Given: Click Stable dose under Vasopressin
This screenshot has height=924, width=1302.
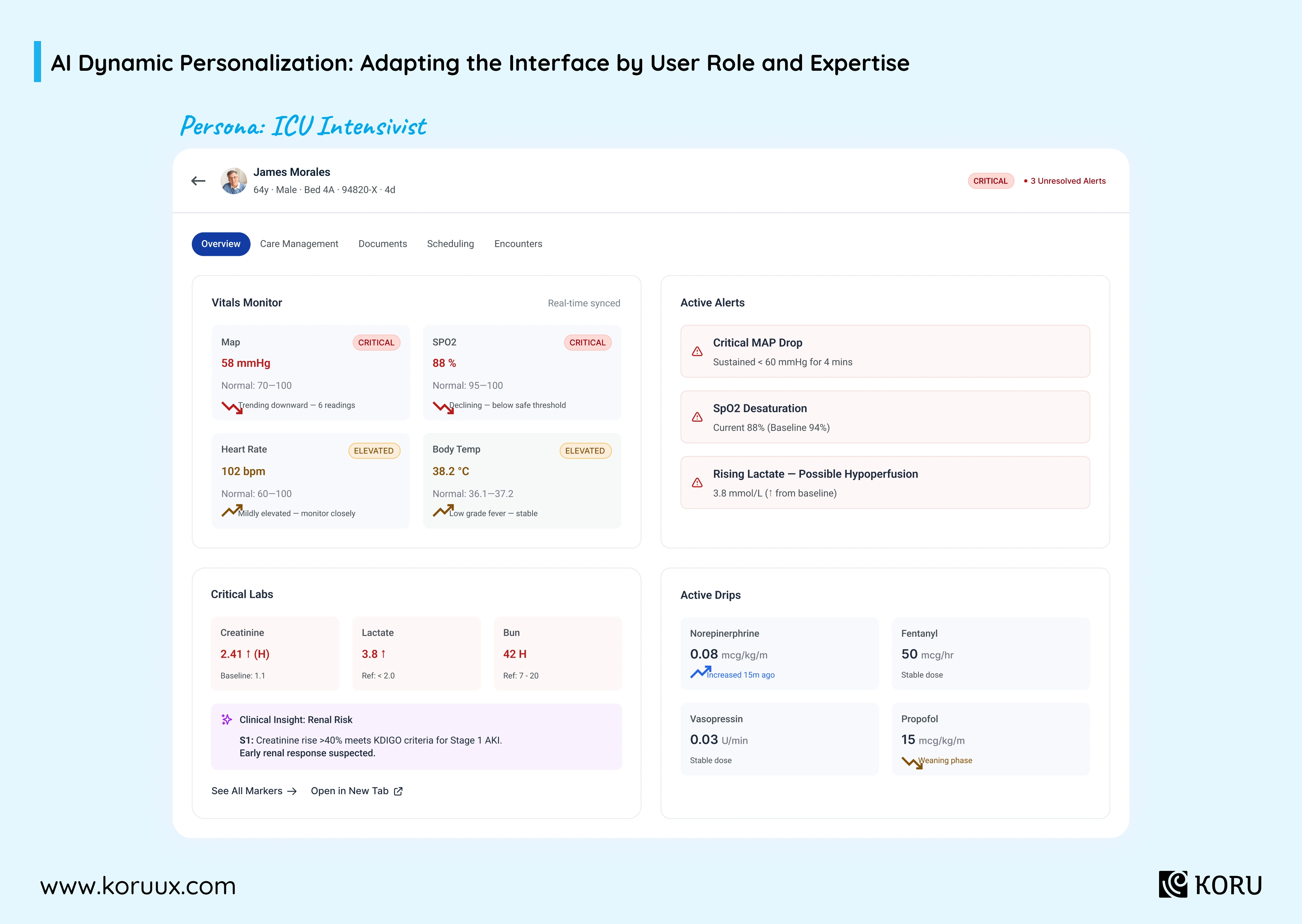Looking at the screenshot, I should click(x=711, y=760).
